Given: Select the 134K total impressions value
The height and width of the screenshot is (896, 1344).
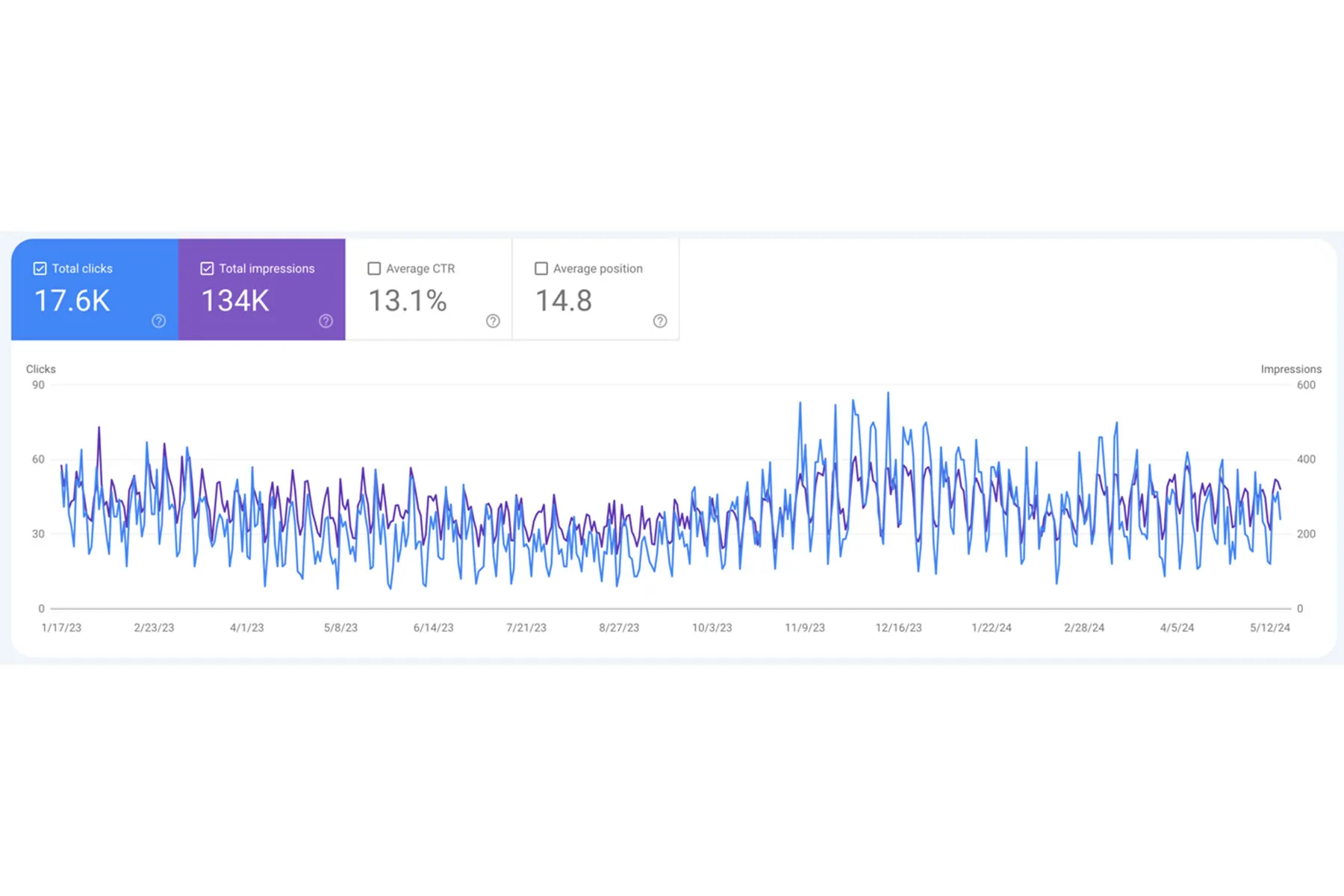Looking at the screenshot, I should click(x=235, y=301).
